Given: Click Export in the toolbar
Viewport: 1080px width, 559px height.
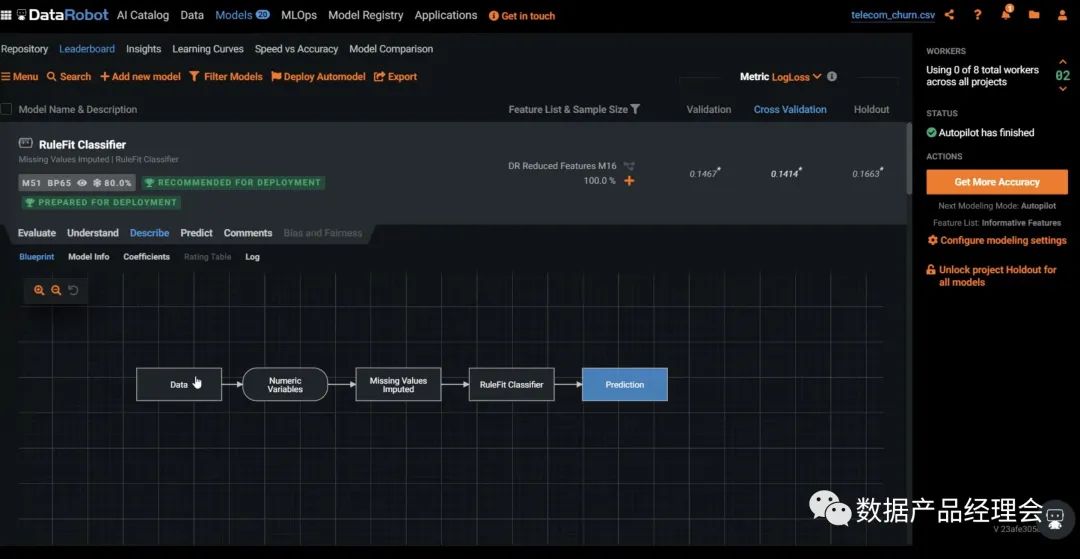Looking at the screenshot, I should click(x=395, y=76).
